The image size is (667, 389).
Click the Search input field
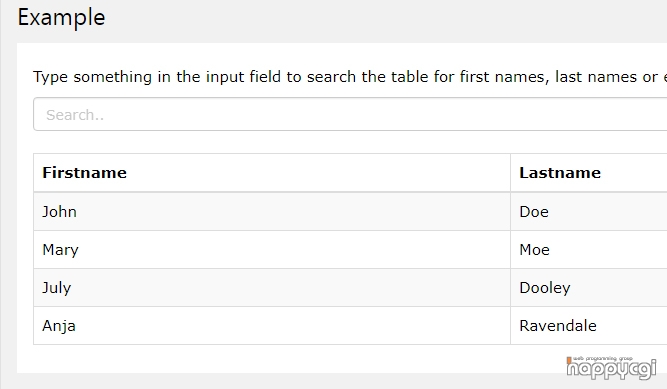350,114
